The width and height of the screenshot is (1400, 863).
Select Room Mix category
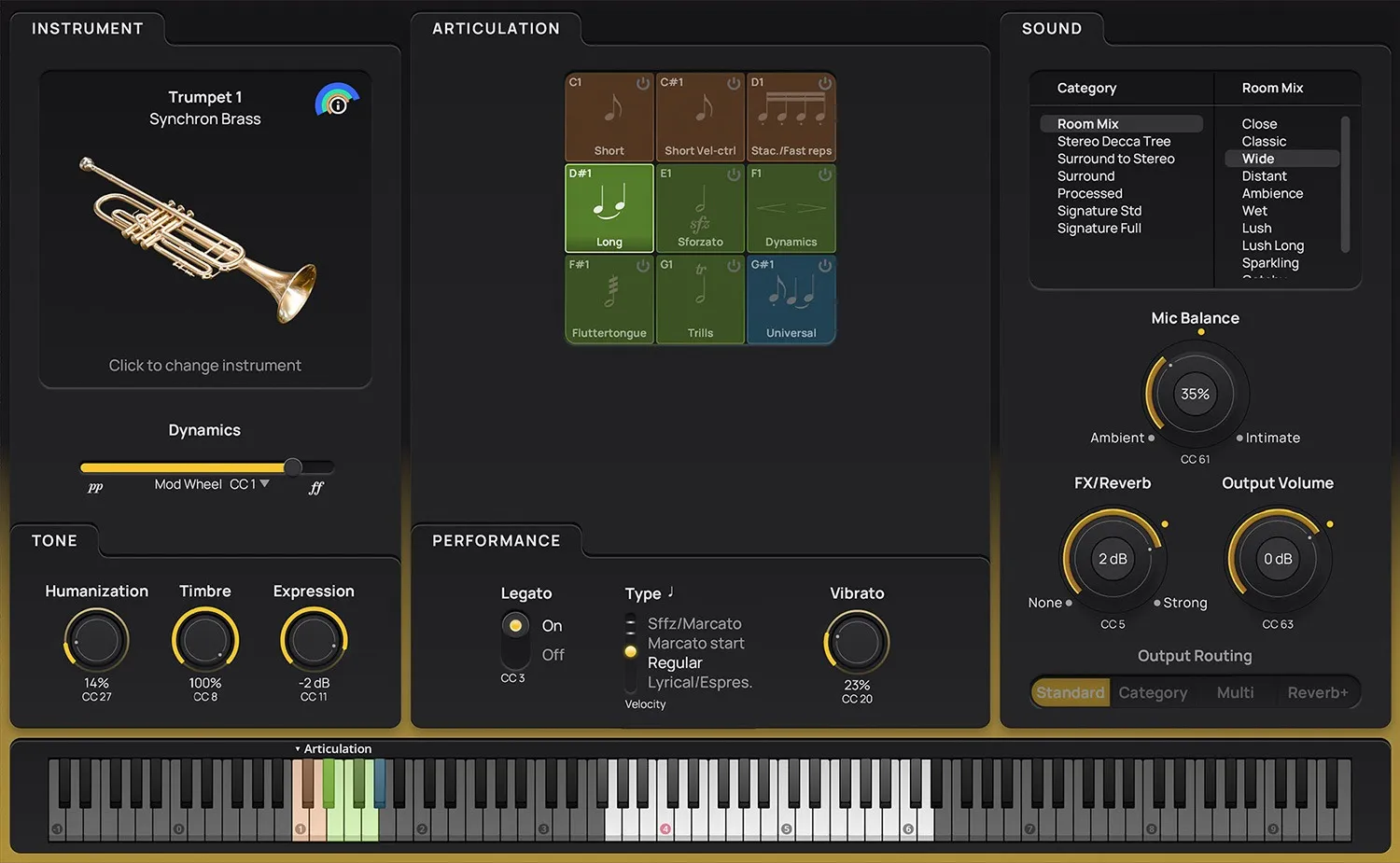pos(1121,124)
